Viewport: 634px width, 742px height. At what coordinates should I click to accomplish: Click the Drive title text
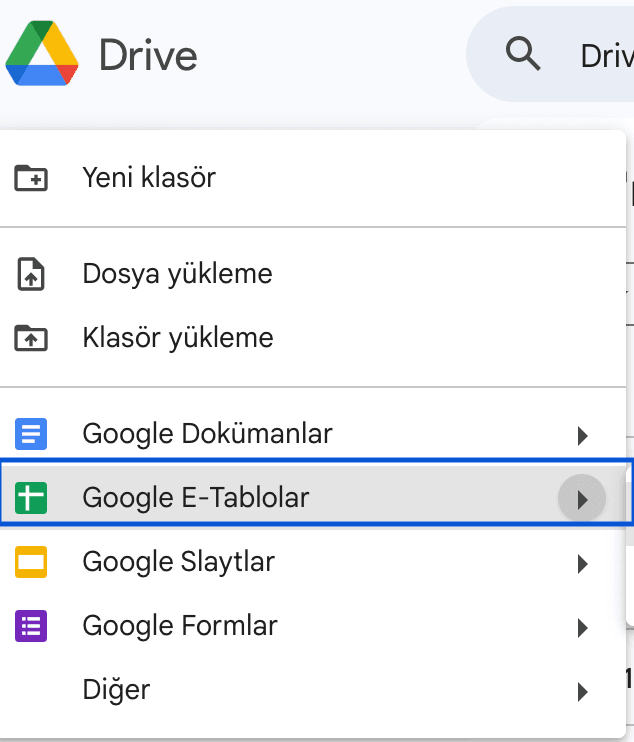[x=148, y=55]
